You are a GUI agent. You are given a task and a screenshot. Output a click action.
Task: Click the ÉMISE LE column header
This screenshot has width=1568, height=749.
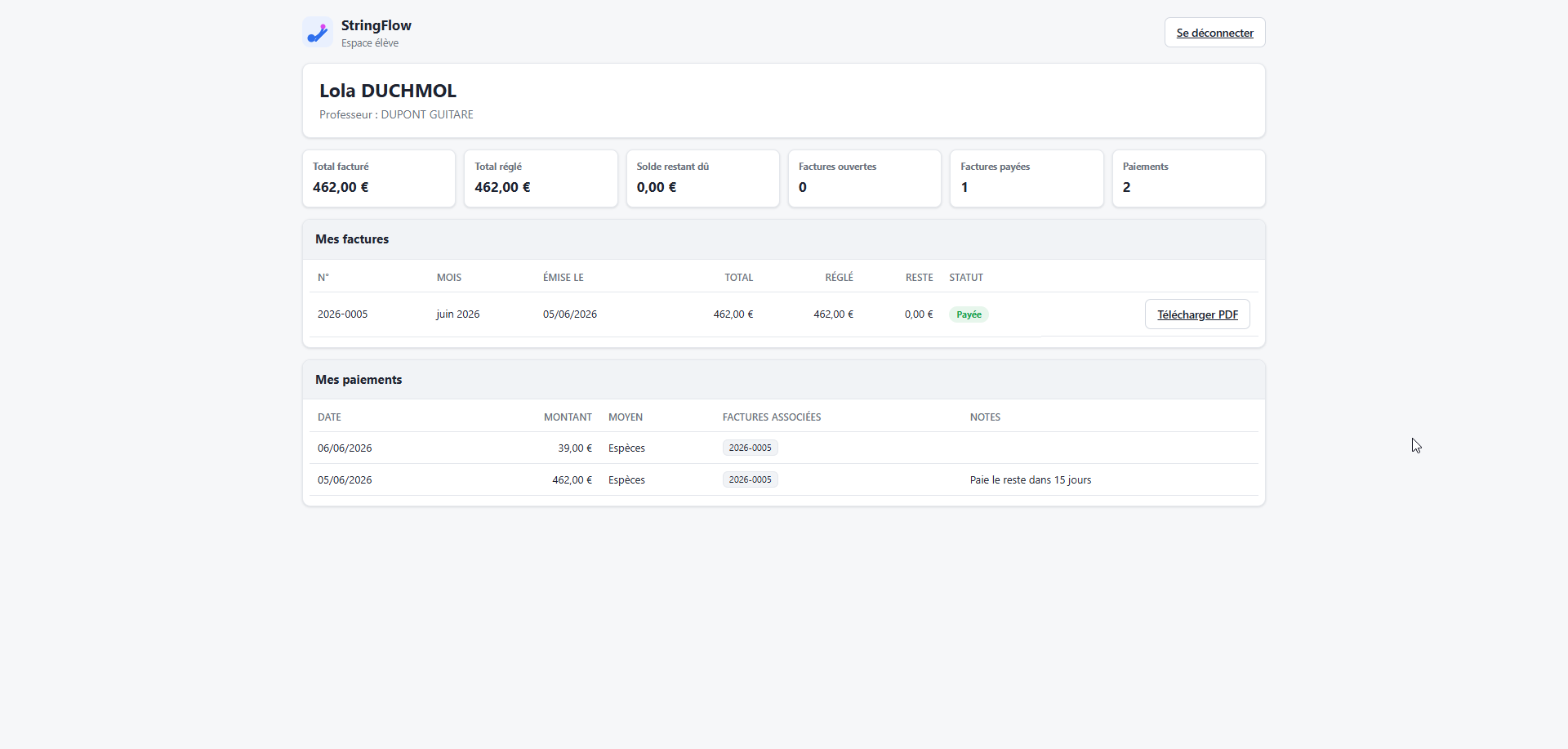[x=563, y=278]
